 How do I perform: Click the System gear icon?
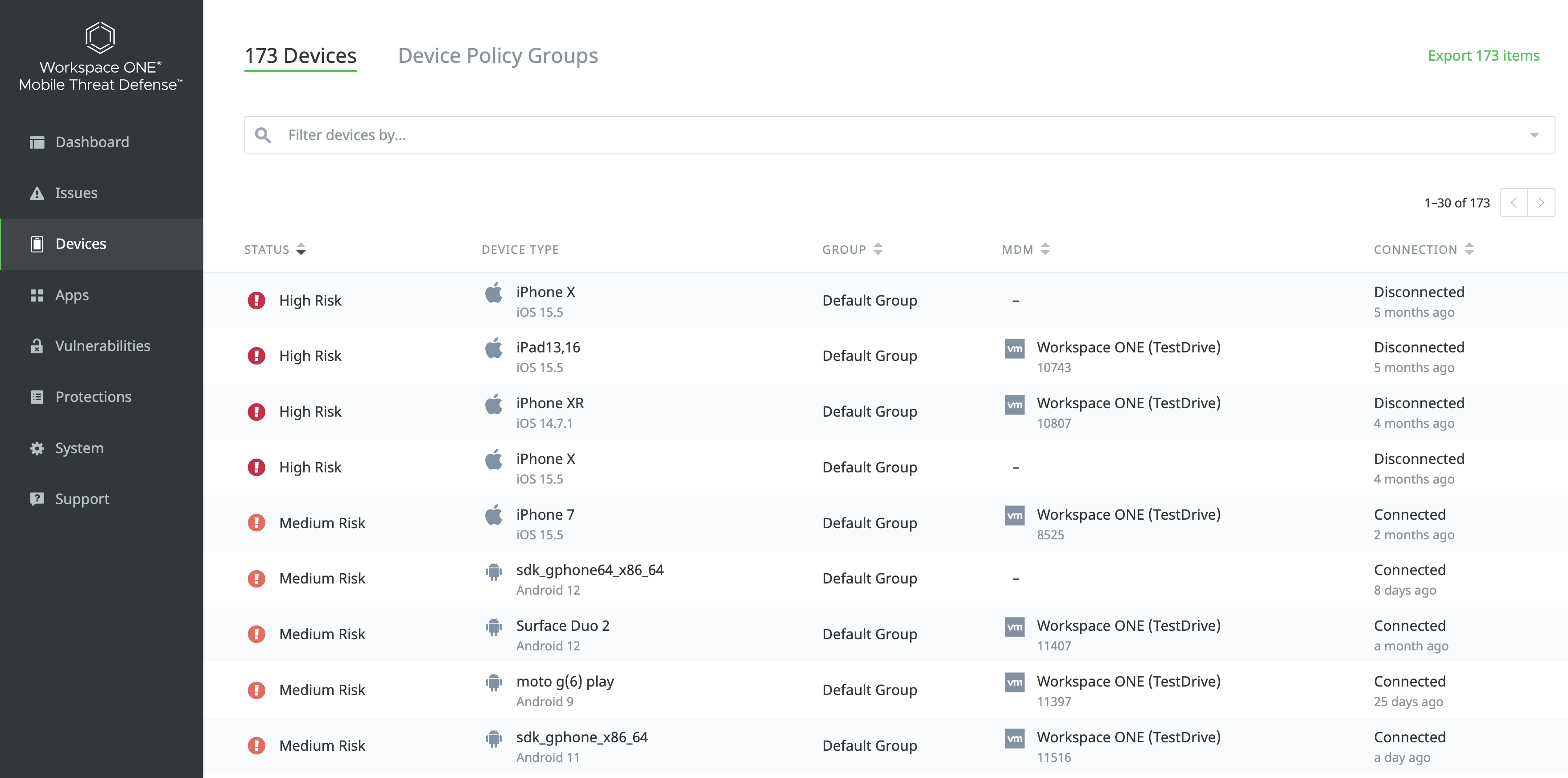coord(37,447)
